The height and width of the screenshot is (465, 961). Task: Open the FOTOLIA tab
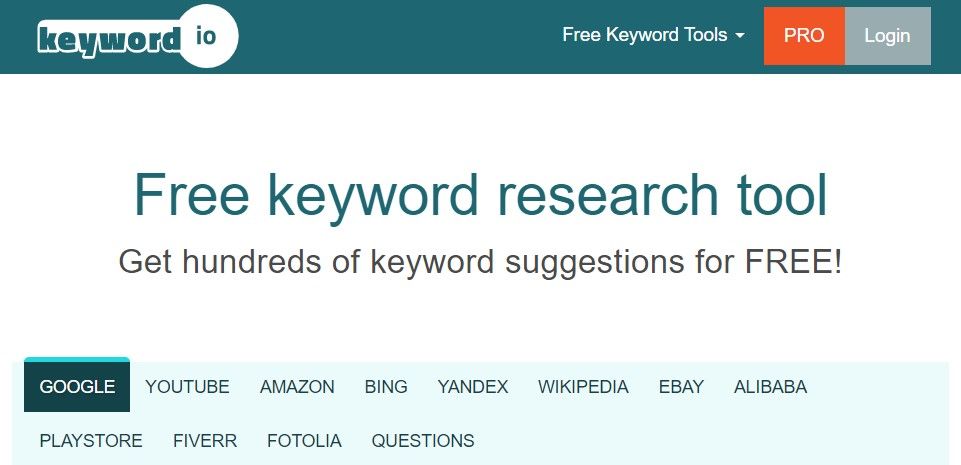coord(304,440)
